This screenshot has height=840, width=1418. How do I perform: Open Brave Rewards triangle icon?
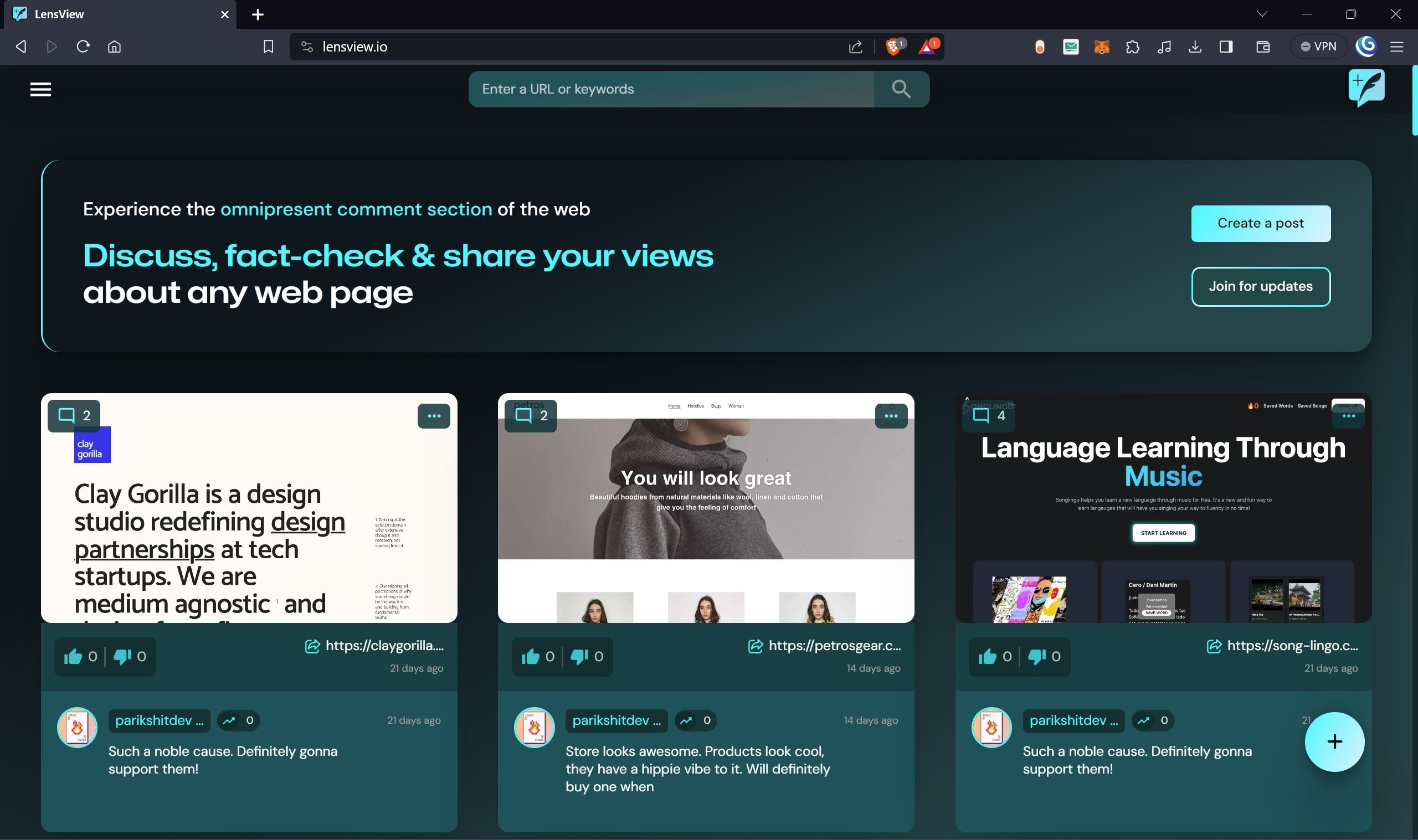tap(927, 47)
